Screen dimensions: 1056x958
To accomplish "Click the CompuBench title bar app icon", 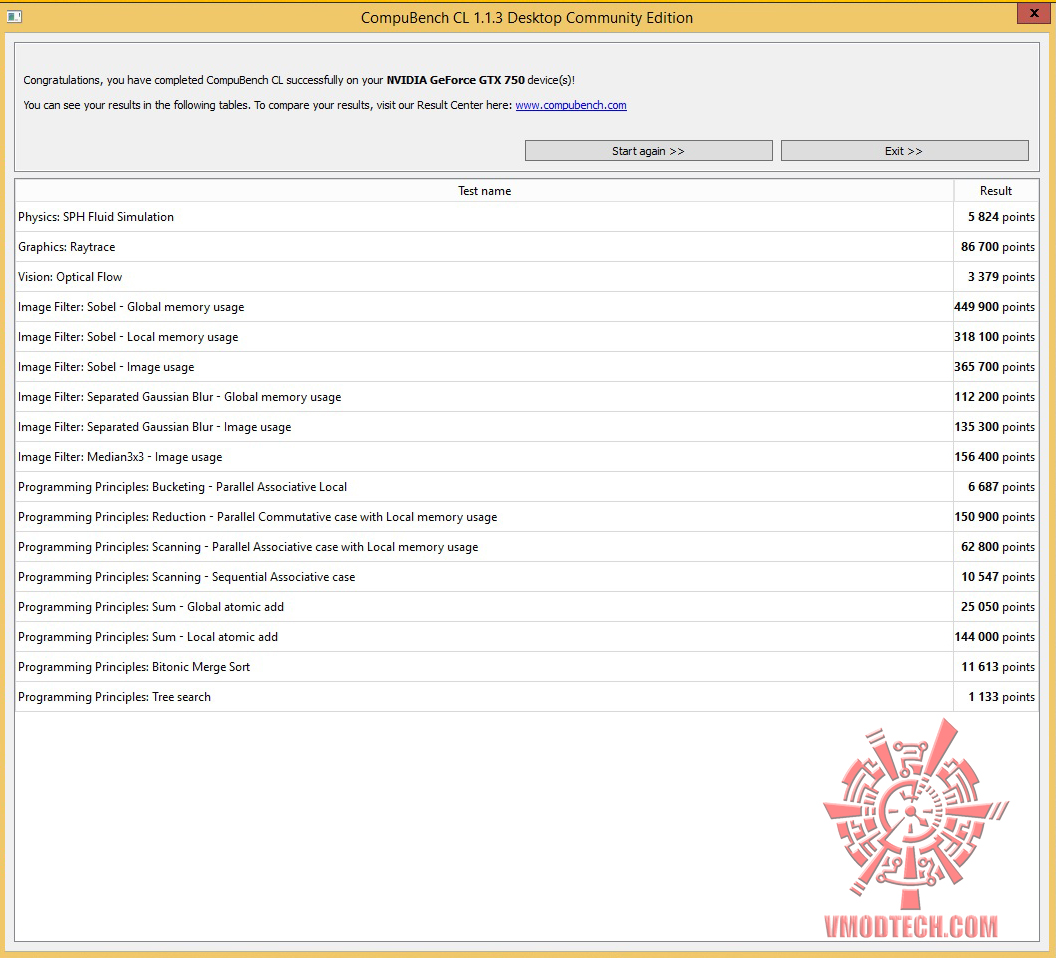I will tap(14, 17).
